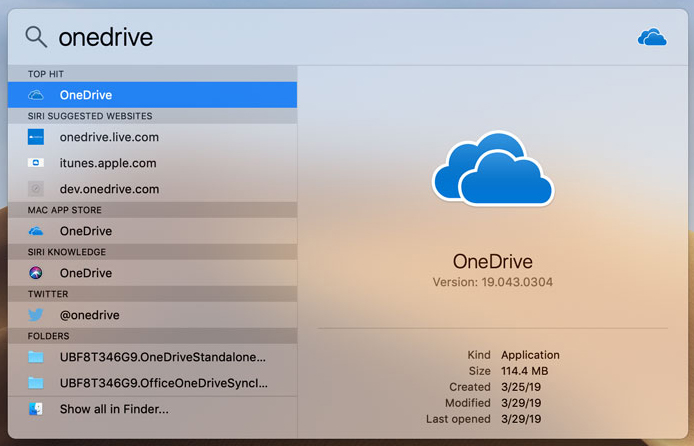Click folder icon for OfficeOneDriveSyncI result

click(x=36, y=383)
